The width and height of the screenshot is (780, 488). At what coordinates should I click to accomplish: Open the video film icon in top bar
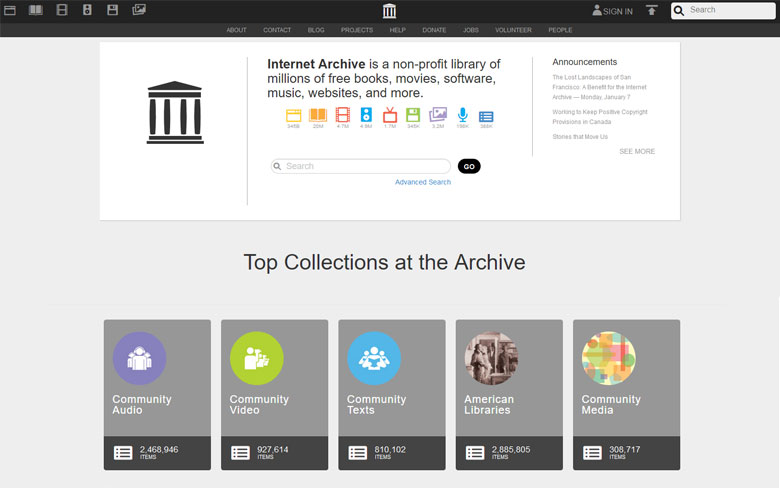pyautogui.click(x=62, y=10)
